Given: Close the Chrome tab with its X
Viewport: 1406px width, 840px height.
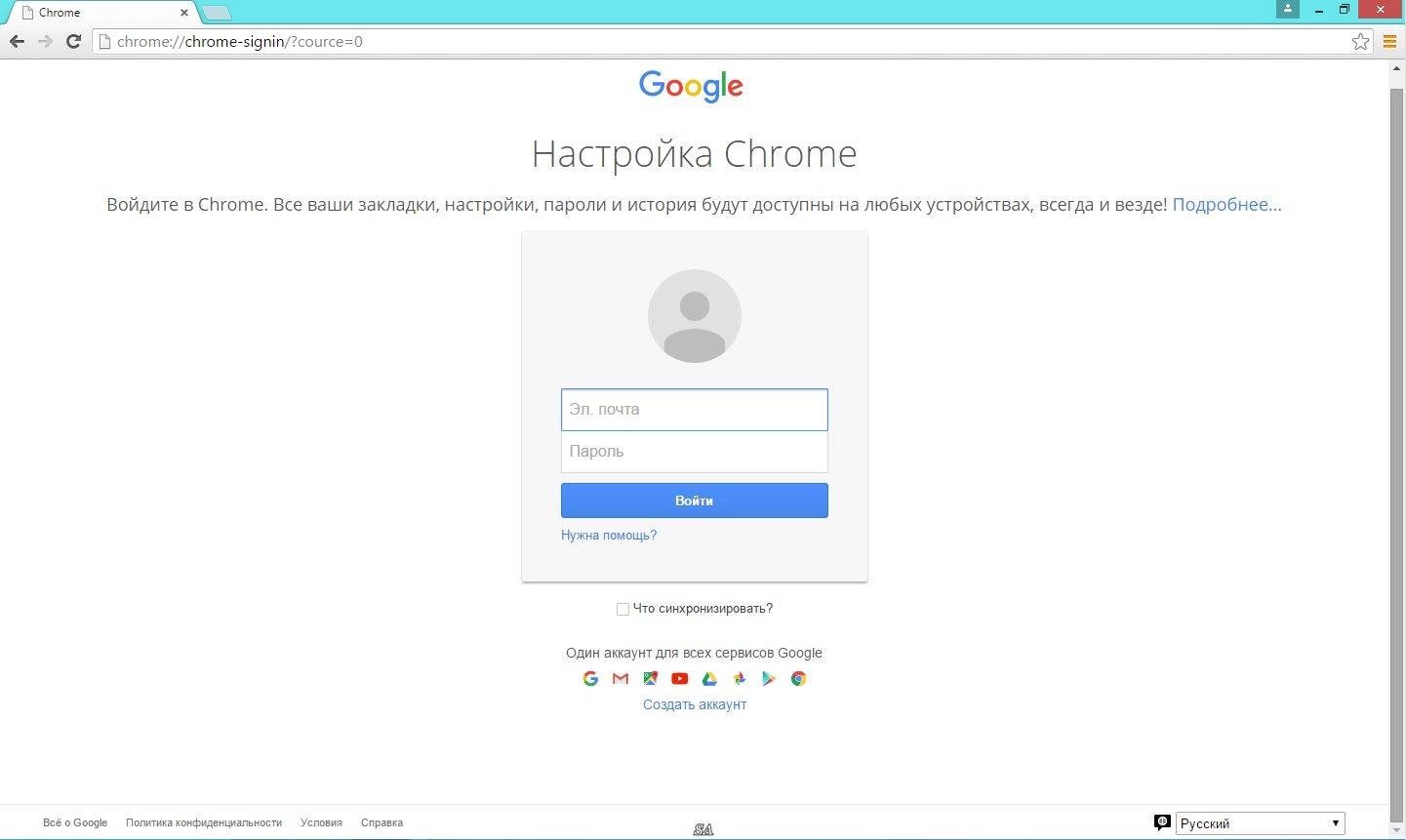Looking at the screenshot, I should tap(184, 13).
